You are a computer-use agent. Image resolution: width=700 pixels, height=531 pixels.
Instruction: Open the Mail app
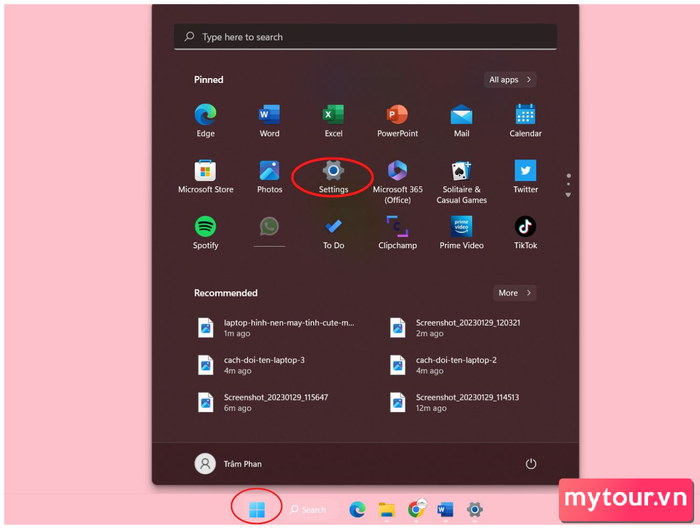461,120
